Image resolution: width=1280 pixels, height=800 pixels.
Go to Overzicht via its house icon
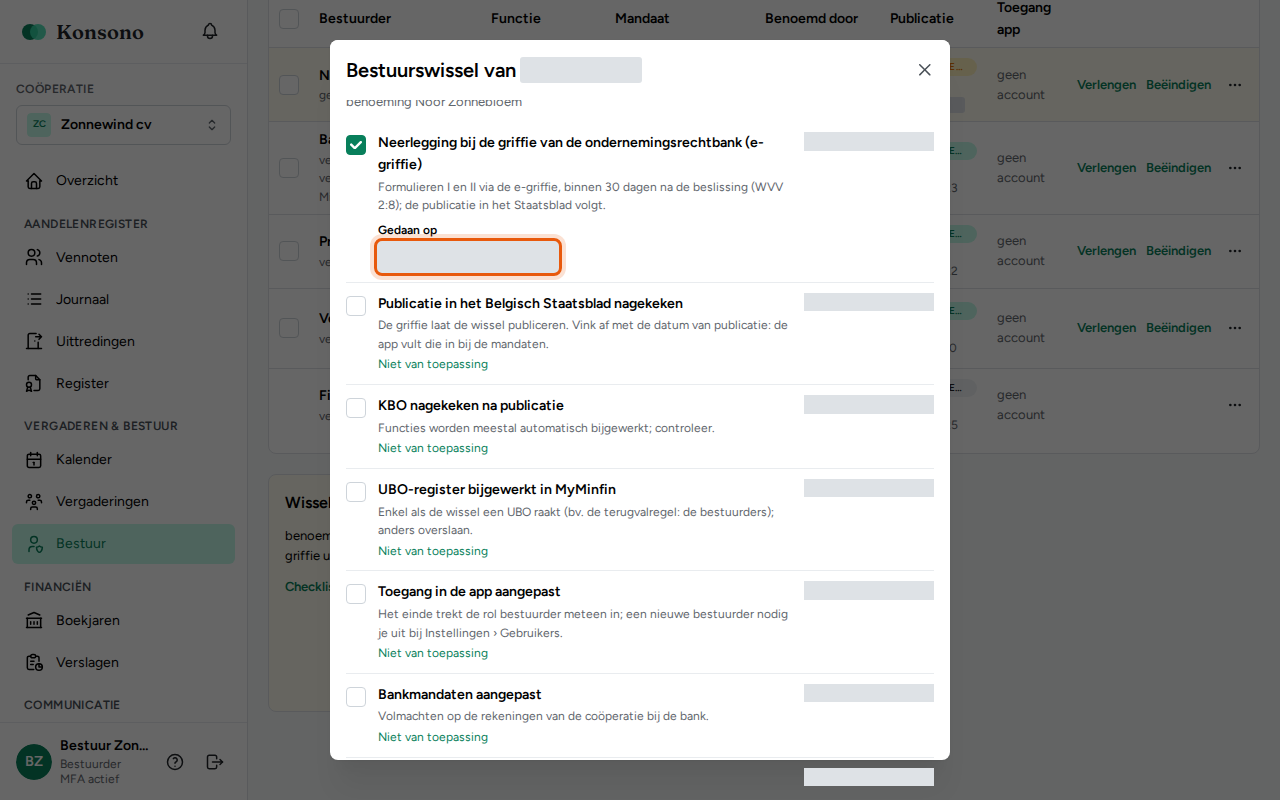click(x=35, y=181)
